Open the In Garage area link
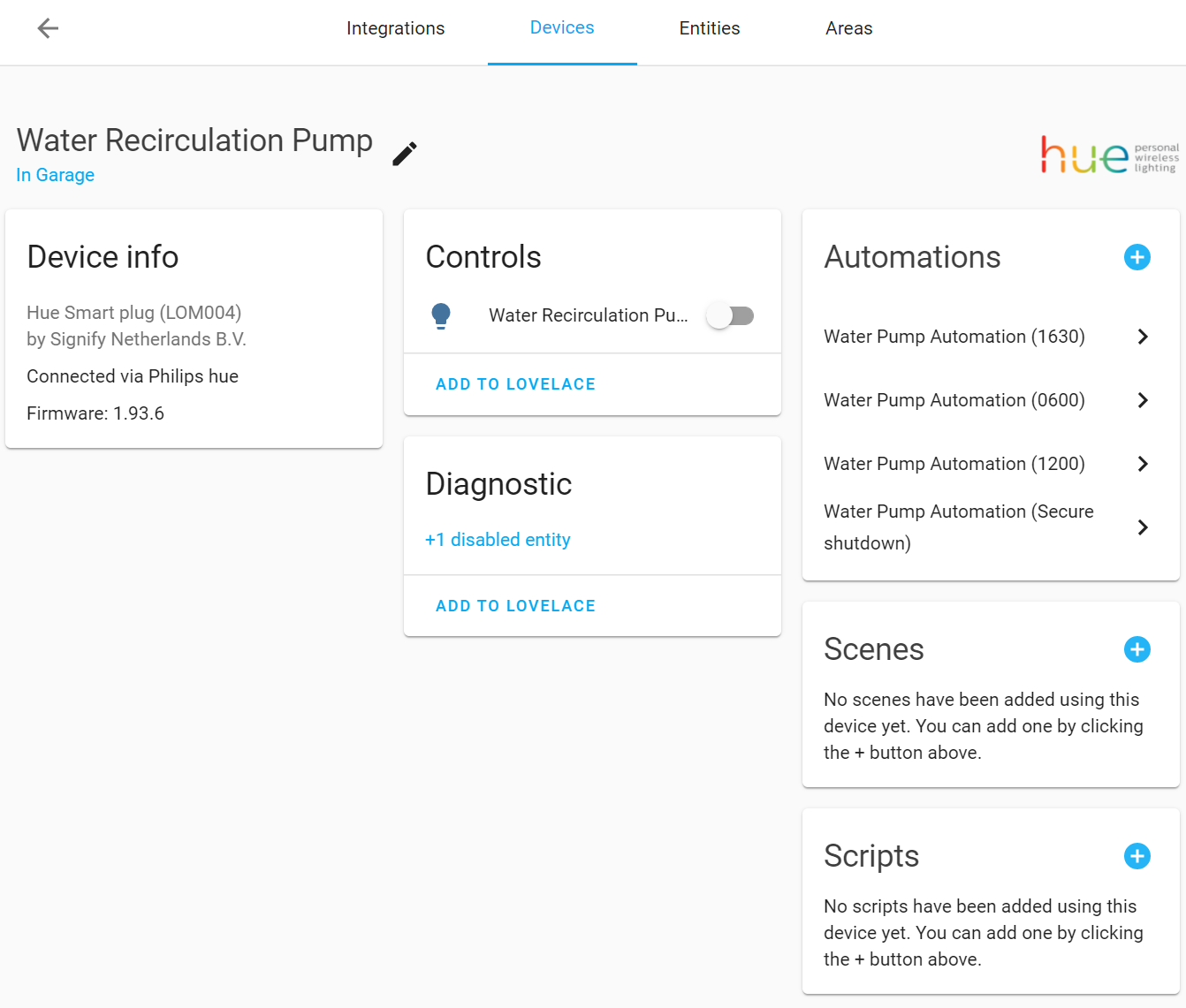The image size is (1186, 1008). pyautogui.click(x=55, y=175)
